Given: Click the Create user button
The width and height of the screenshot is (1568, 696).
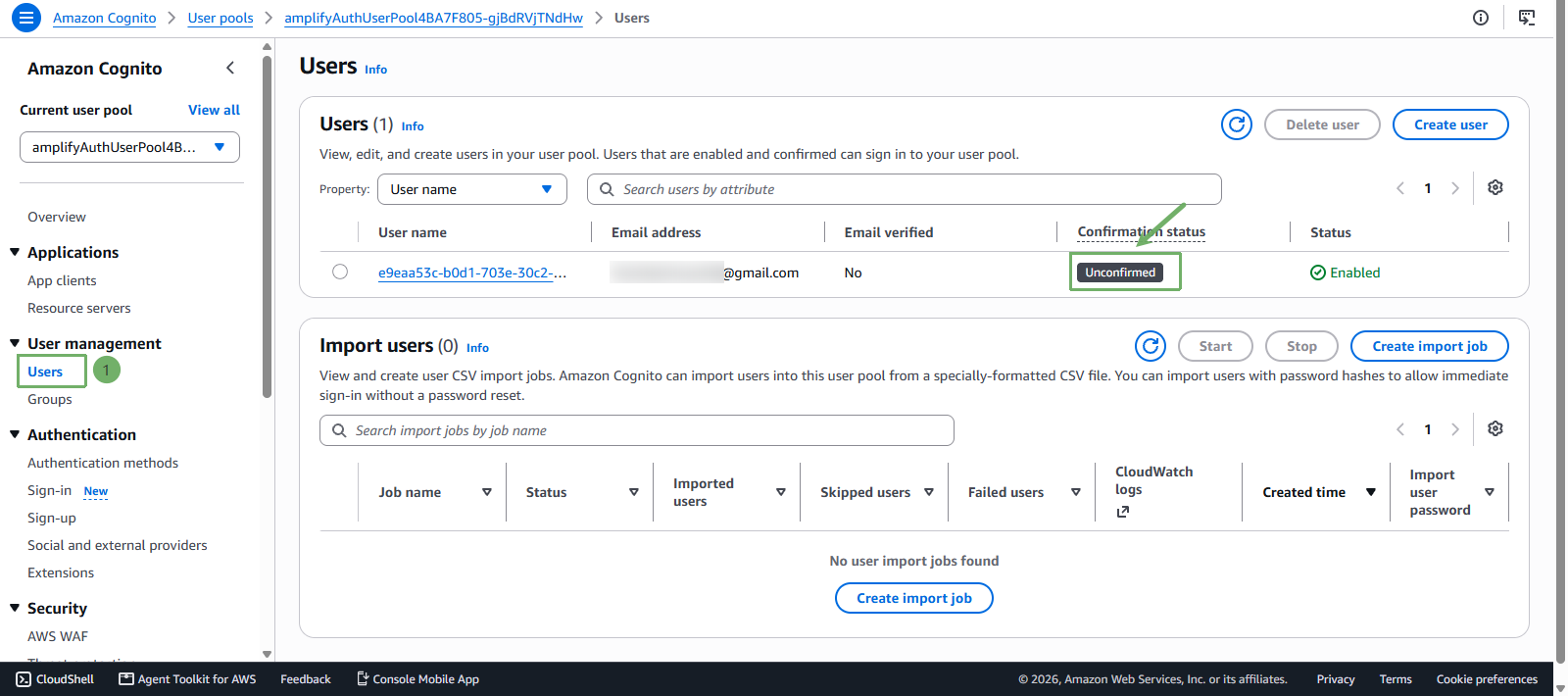Looking at the screenshot, I should tap(1450, 124).
